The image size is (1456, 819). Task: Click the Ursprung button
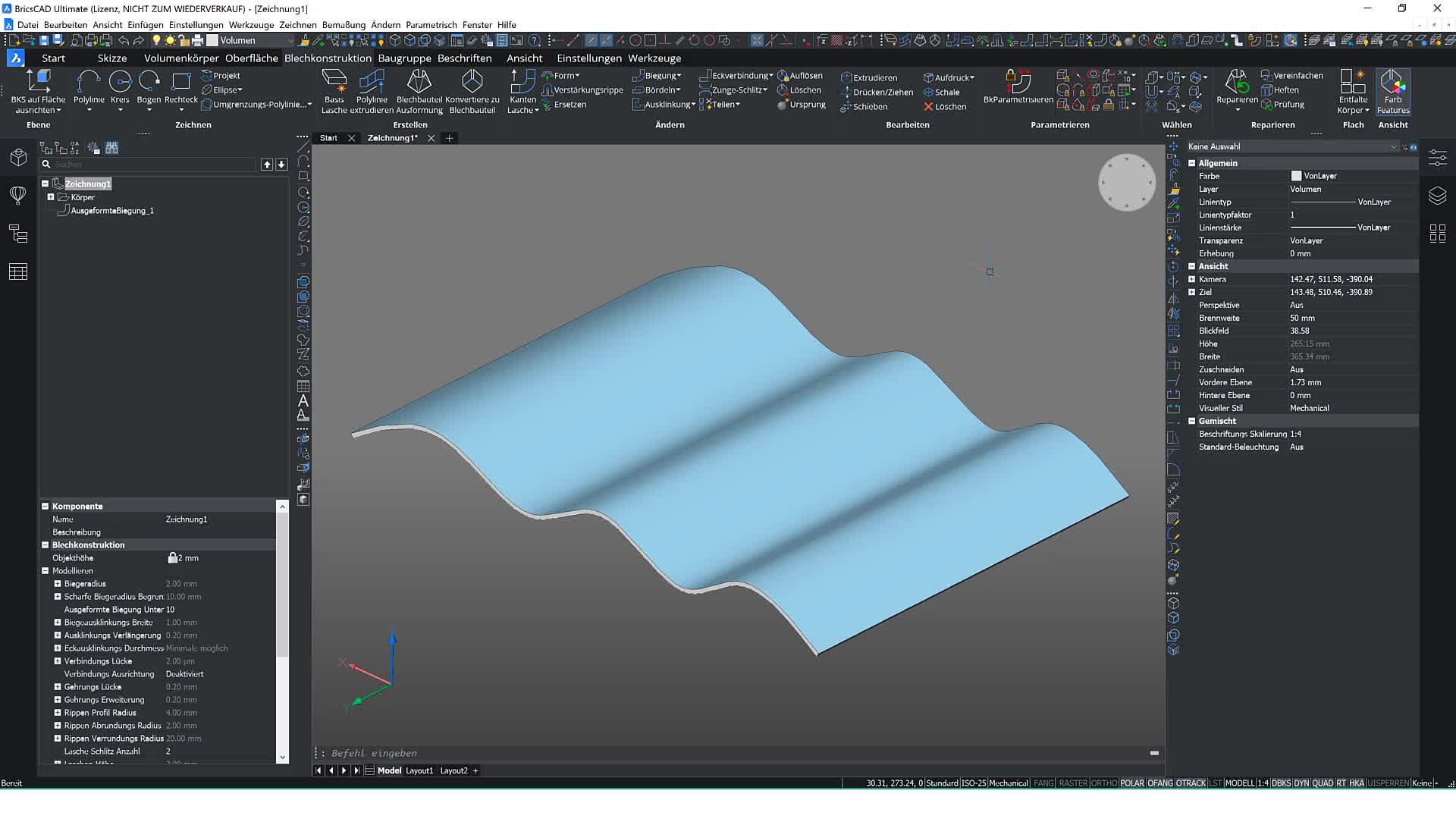(802, 105)
